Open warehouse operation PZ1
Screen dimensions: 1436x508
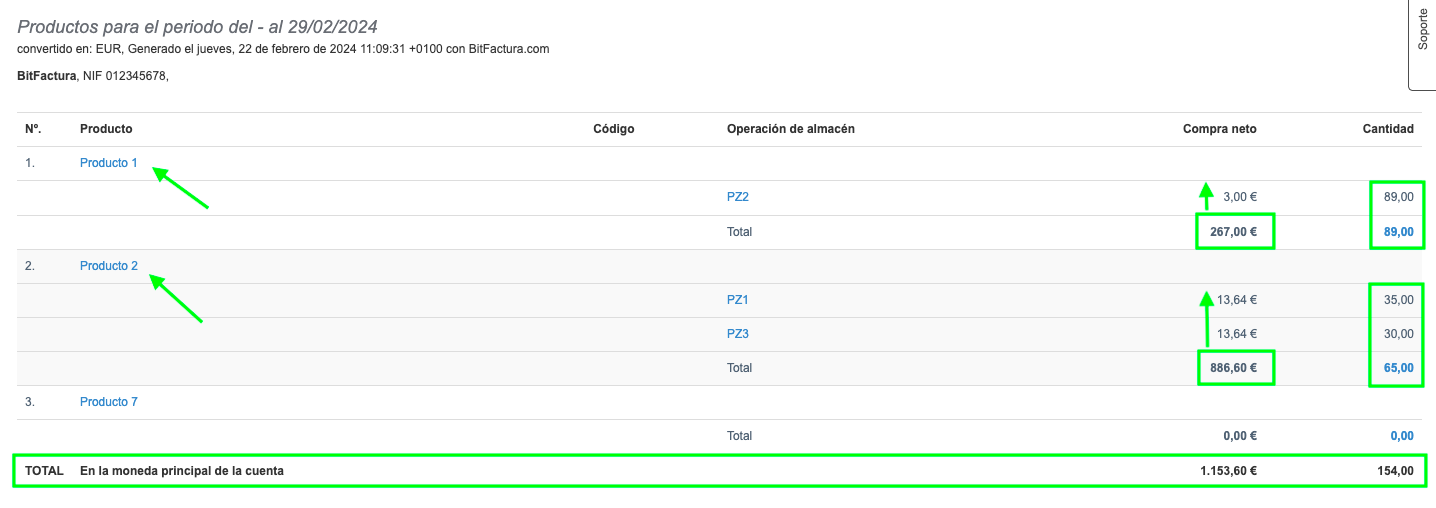click(x=737, y=299)
